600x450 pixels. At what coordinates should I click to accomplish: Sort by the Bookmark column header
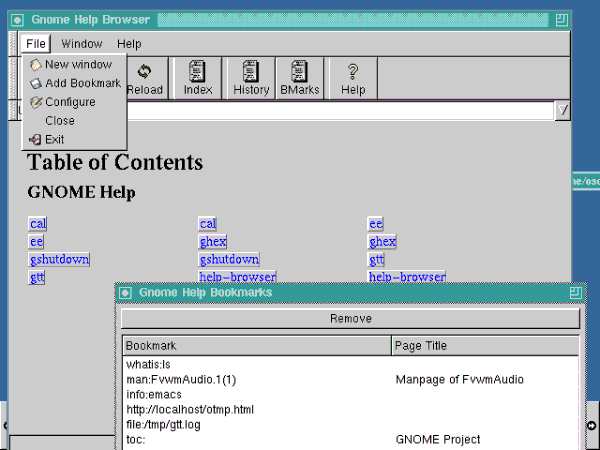256,346
